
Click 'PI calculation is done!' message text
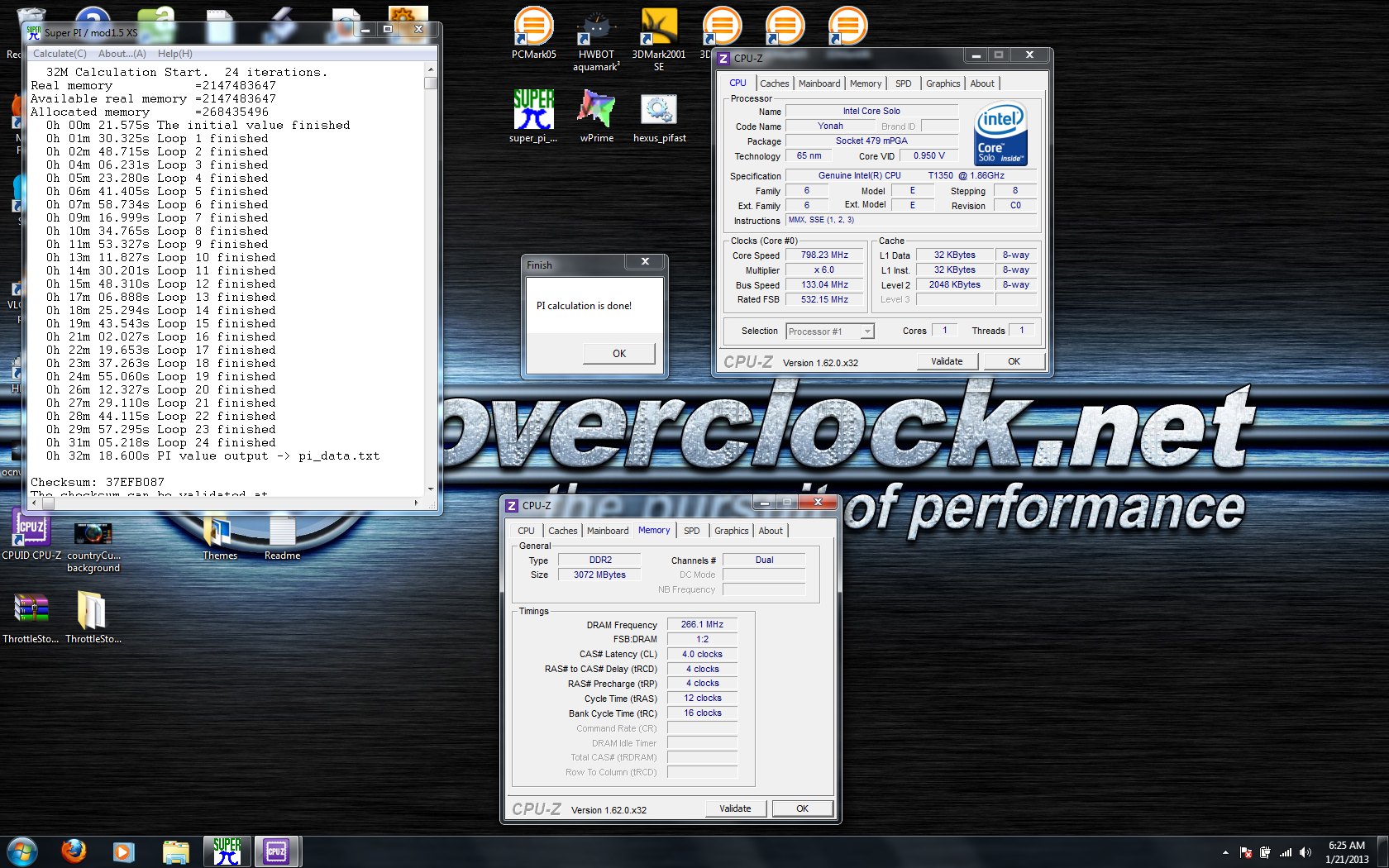click(584, 306)
